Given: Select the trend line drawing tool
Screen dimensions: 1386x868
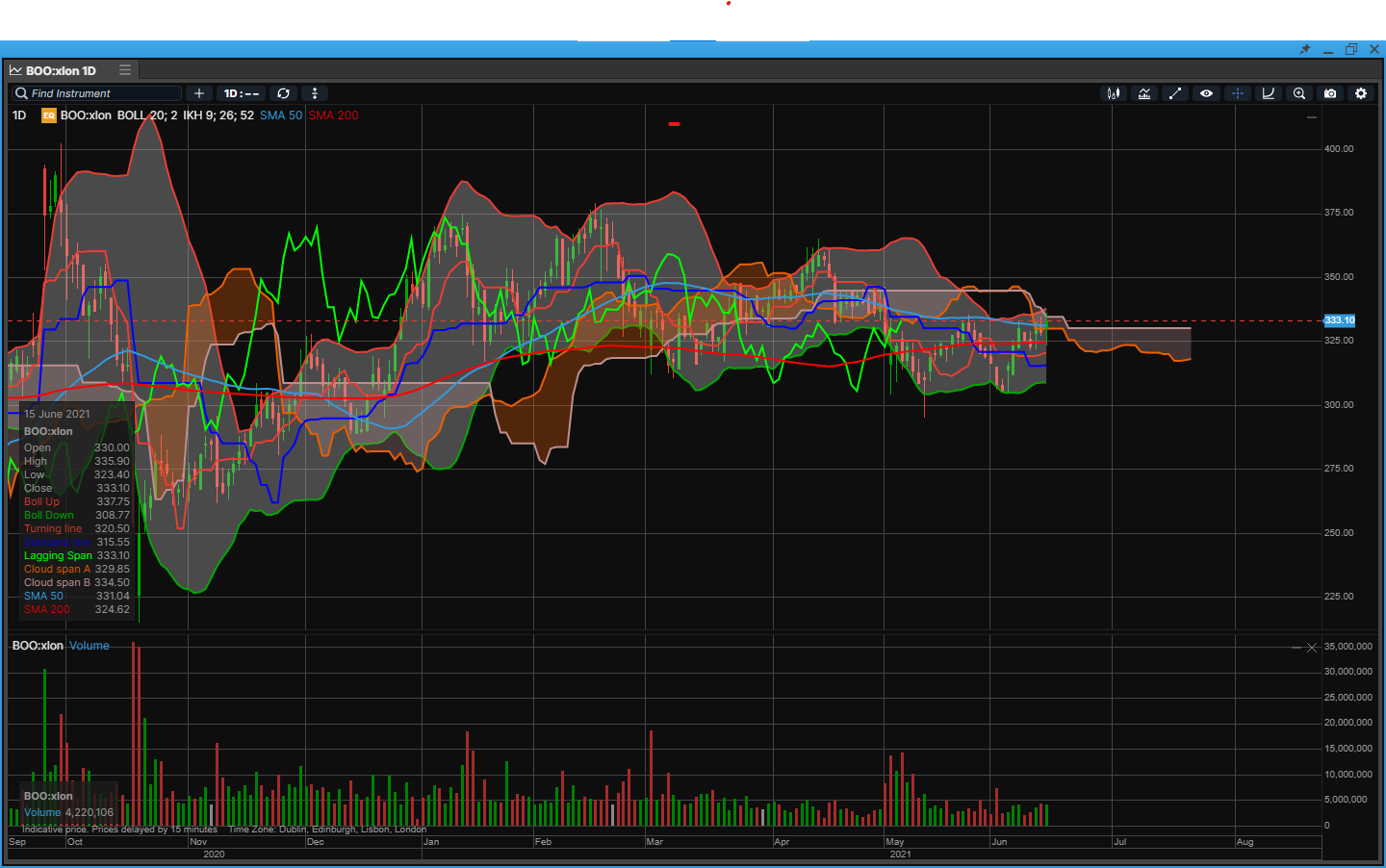Looking at the screenshot, I should tap(1175, 93).
